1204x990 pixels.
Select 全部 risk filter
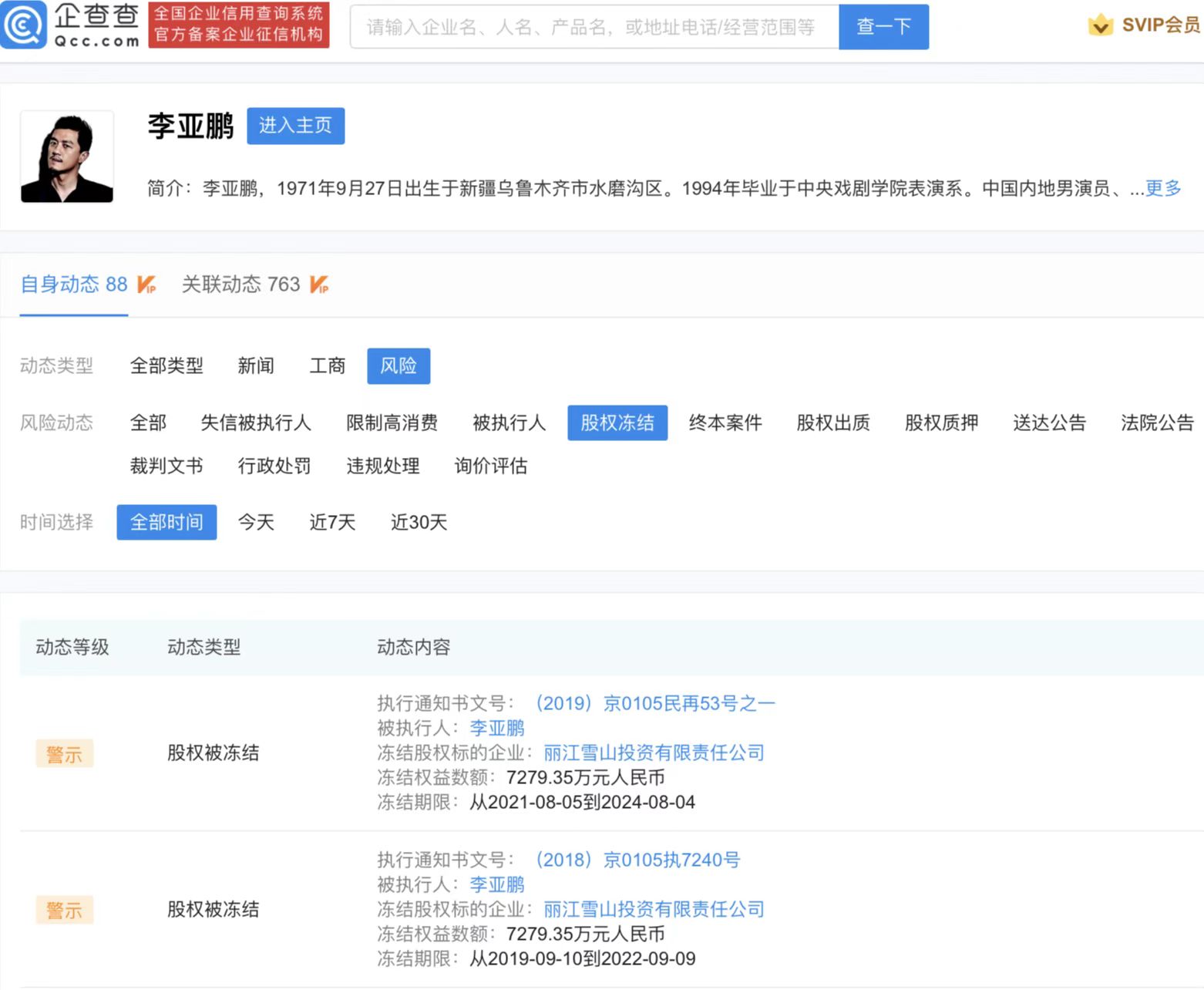click(x=148, y=423)
